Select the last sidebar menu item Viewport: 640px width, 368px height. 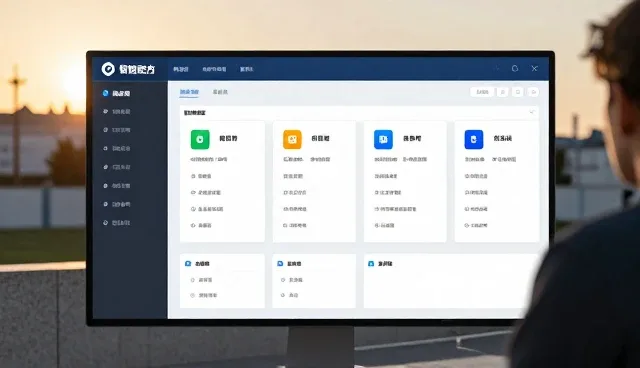[117, 223]
